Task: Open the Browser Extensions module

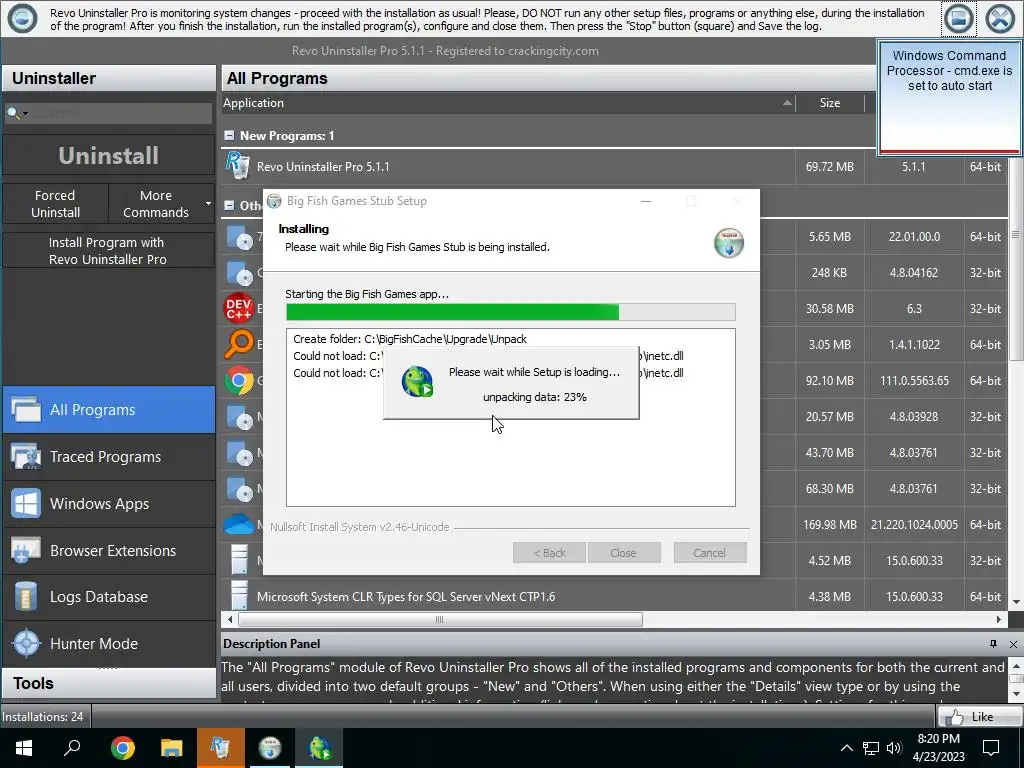Action: (108, 551)
